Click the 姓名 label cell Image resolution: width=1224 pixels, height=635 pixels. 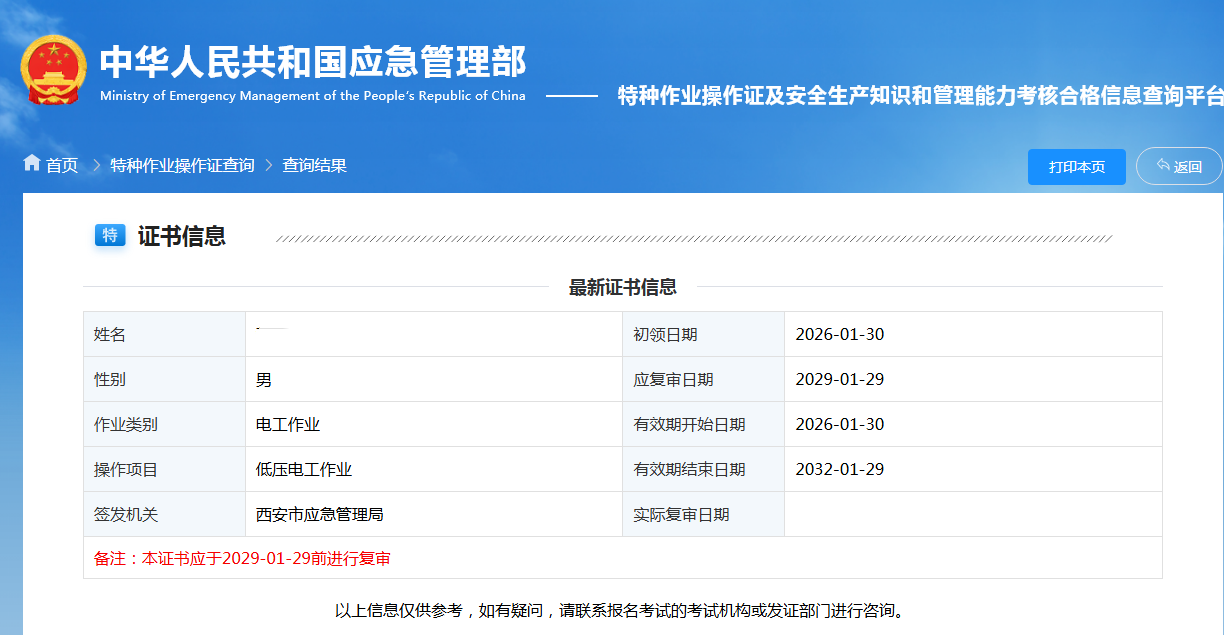164,334
